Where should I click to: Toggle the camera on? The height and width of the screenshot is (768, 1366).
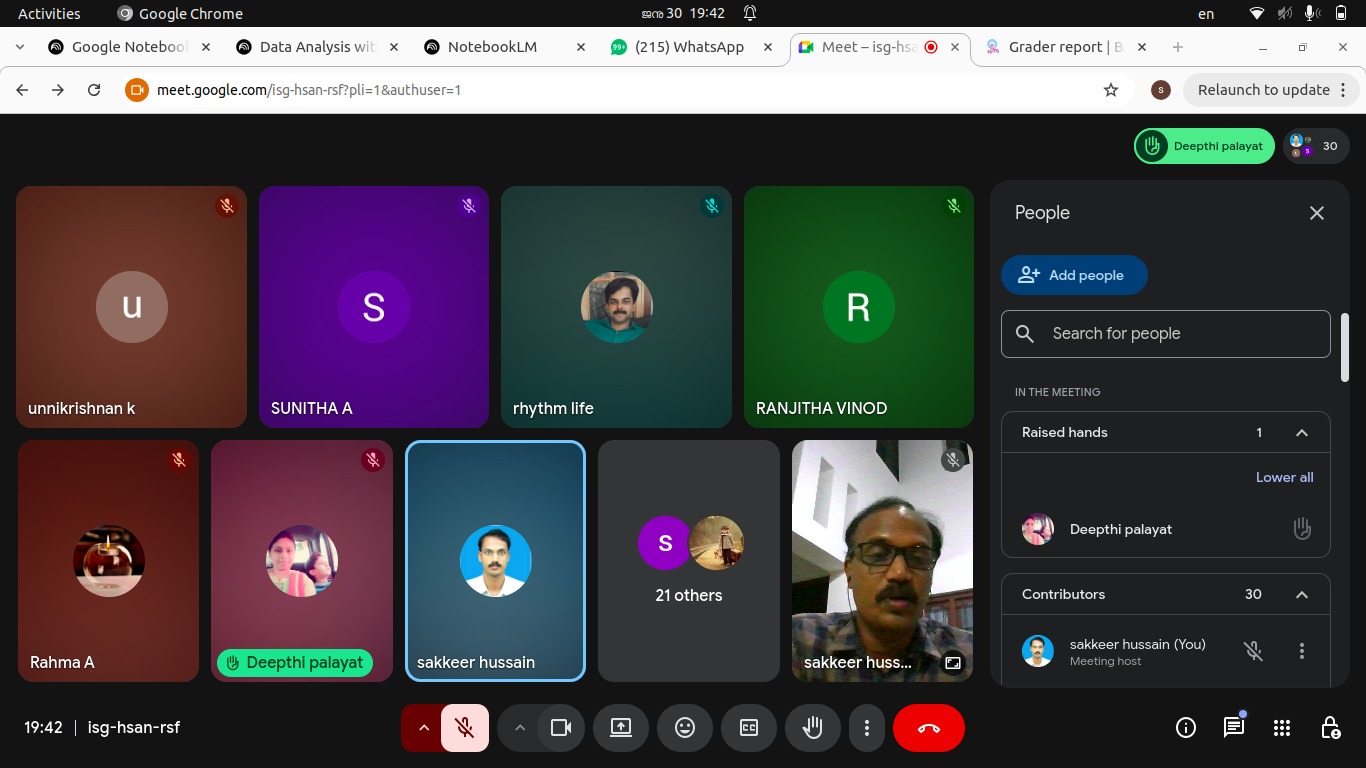561,728
